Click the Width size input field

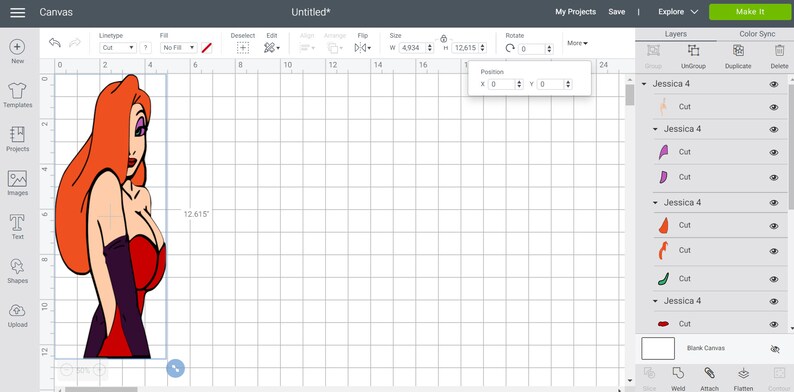tap(412, 48)
